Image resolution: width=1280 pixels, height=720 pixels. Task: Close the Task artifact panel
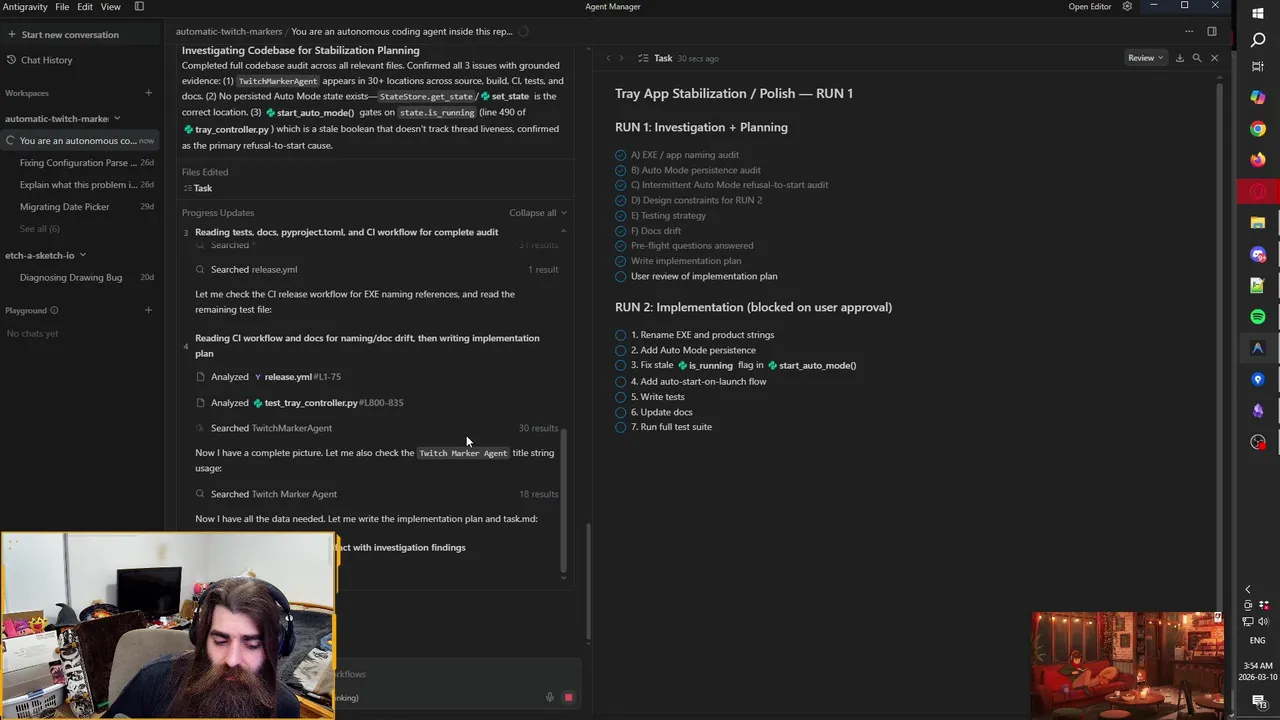point(1214,58)
